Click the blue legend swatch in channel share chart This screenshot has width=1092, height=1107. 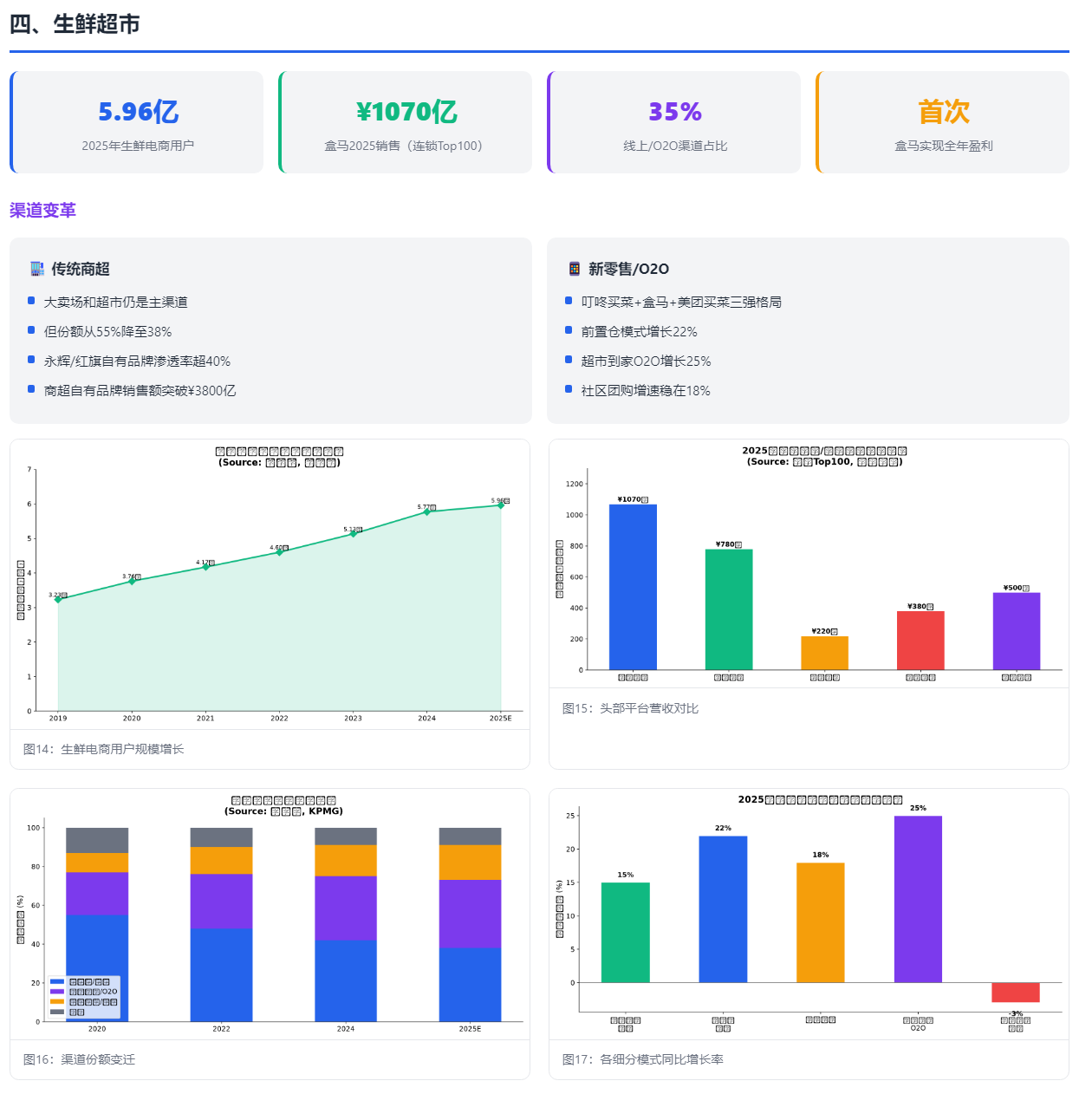pos(57,982)
